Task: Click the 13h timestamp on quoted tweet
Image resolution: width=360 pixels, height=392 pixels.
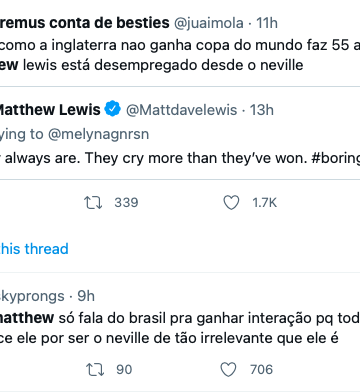Action: point(262,110)
